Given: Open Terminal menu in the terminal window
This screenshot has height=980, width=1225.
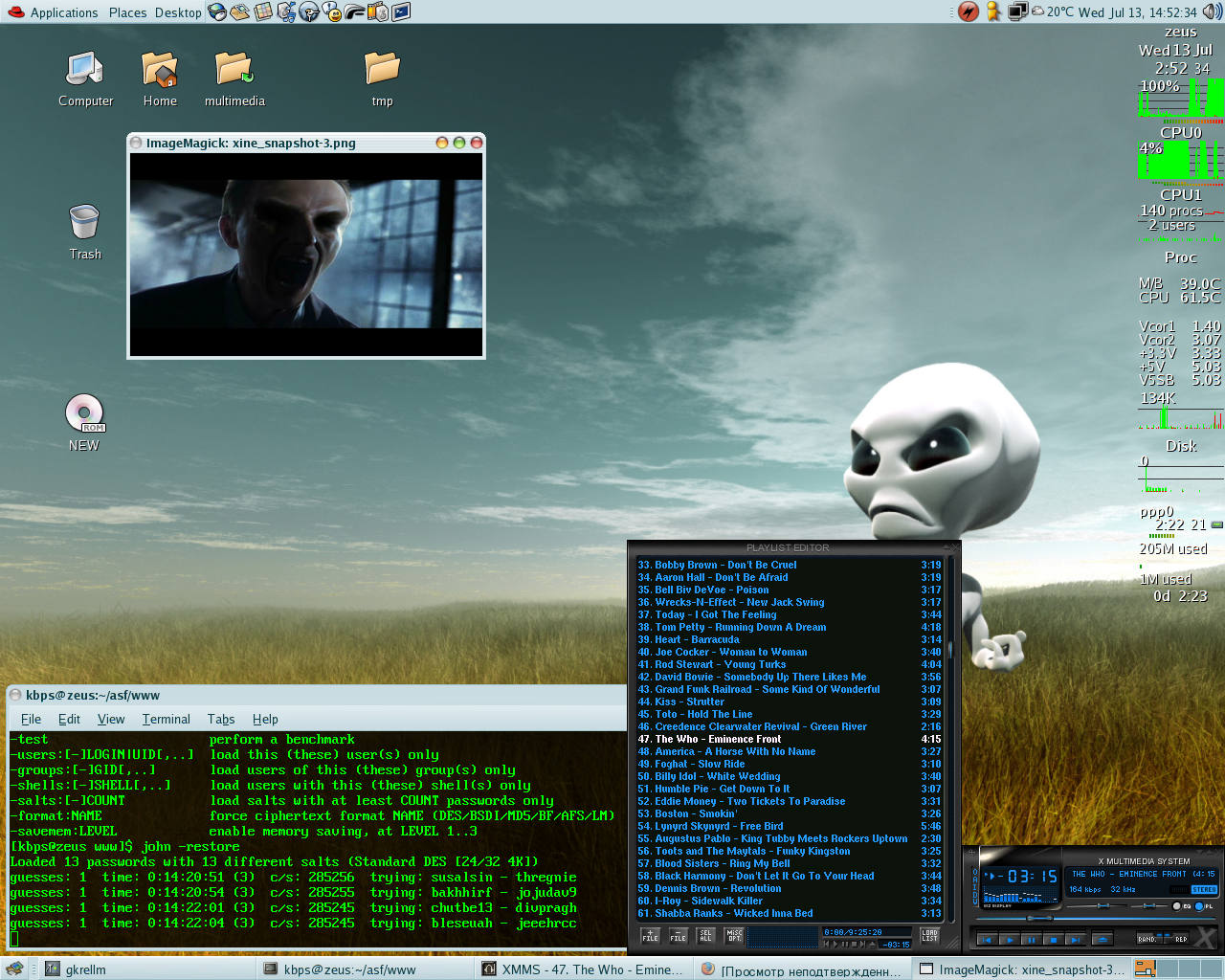Looking at the screenshot, I should 167,719.
